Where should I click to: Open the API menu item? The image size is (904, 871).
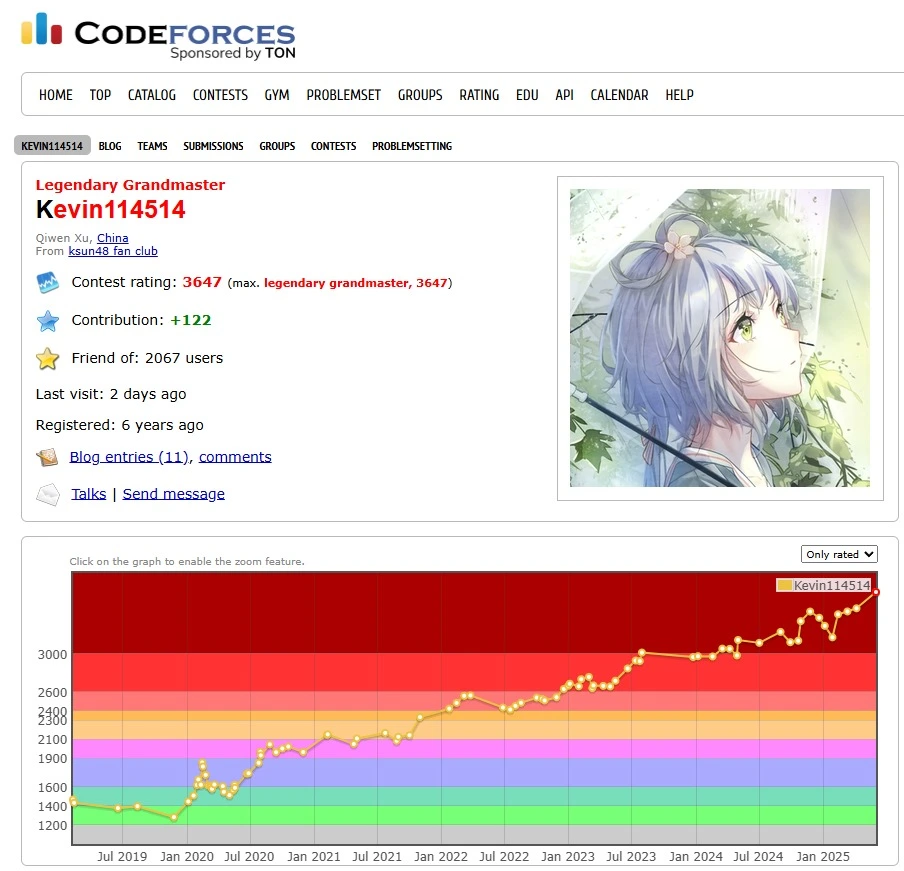(x=564, y=95)
